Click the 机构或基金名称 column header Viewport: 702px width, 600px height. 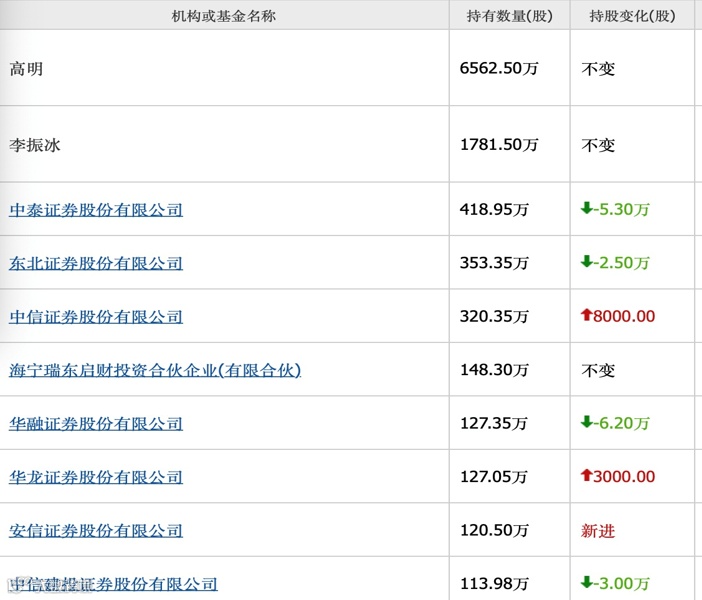tap(224, 16)
